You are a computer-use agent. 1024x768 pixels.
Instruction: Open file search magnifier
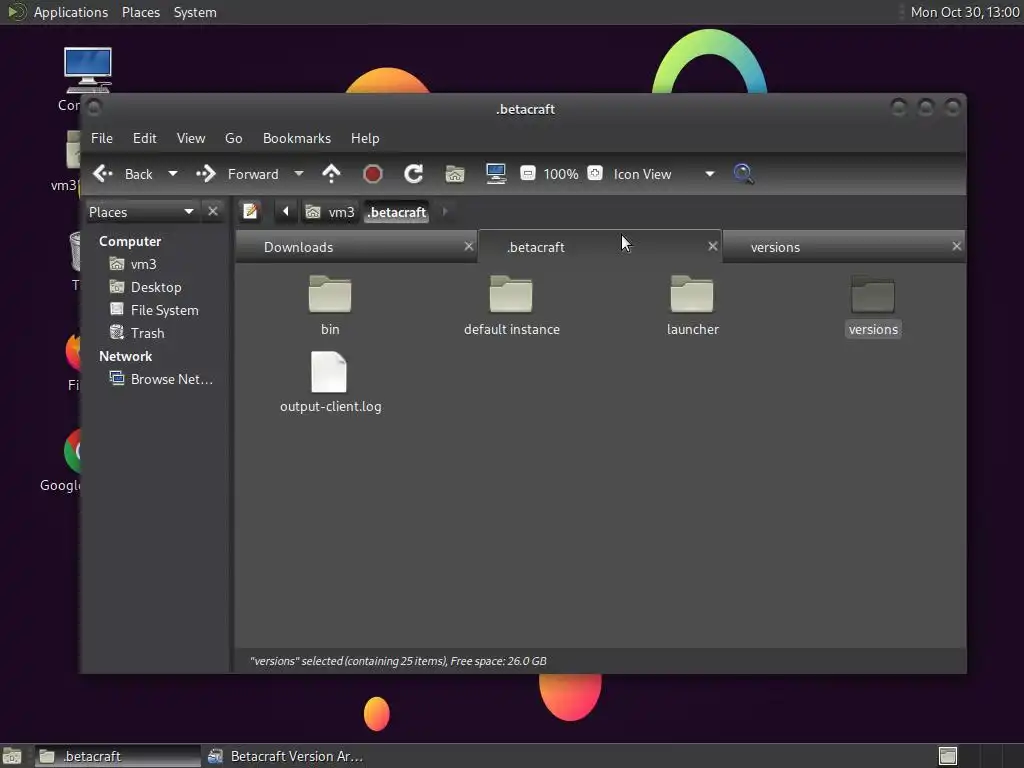pos(743,174)
